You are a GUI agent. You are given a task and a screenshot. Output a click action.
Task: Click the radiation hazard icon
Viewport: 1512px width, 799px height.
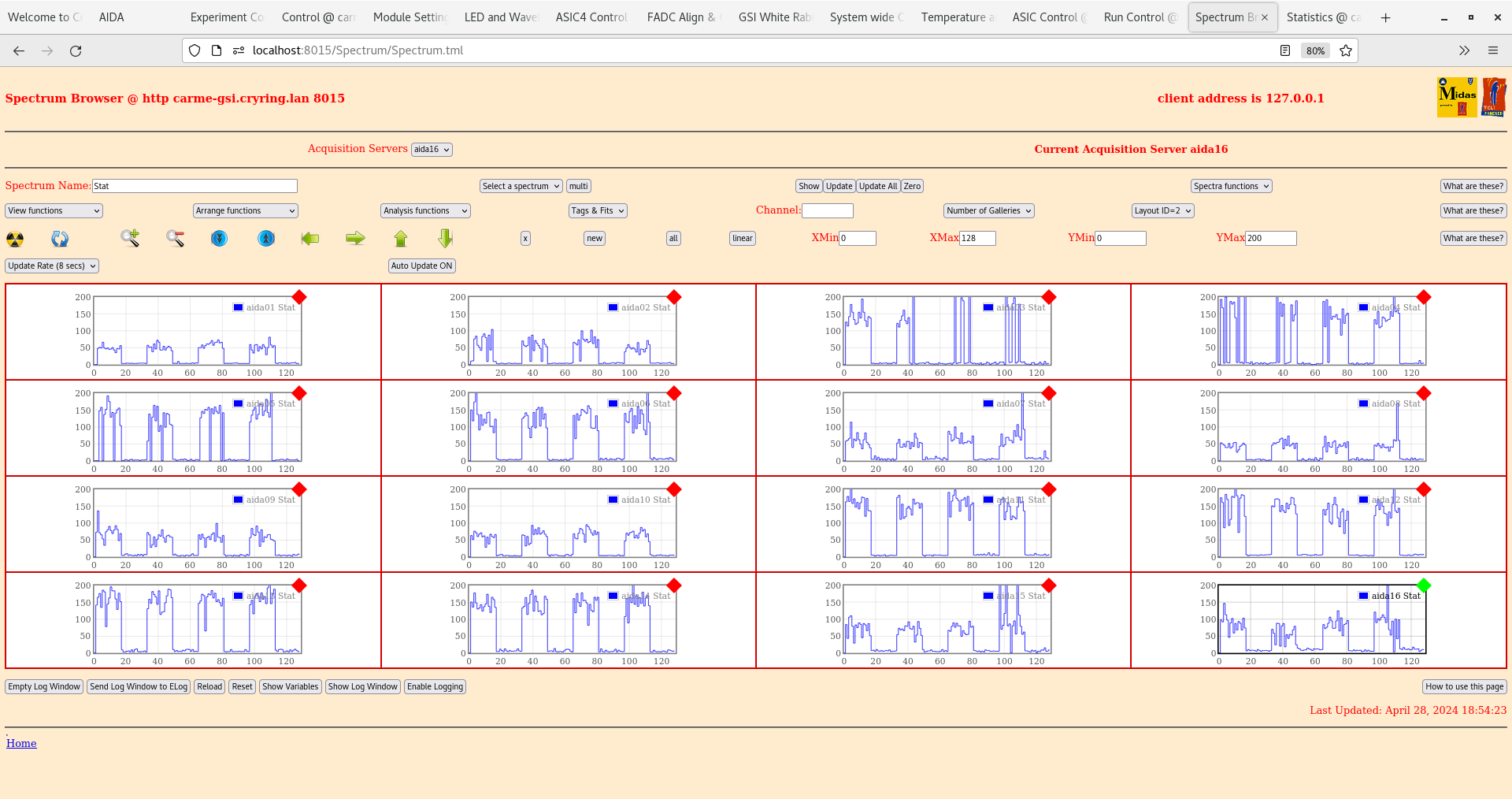[15, 239]
